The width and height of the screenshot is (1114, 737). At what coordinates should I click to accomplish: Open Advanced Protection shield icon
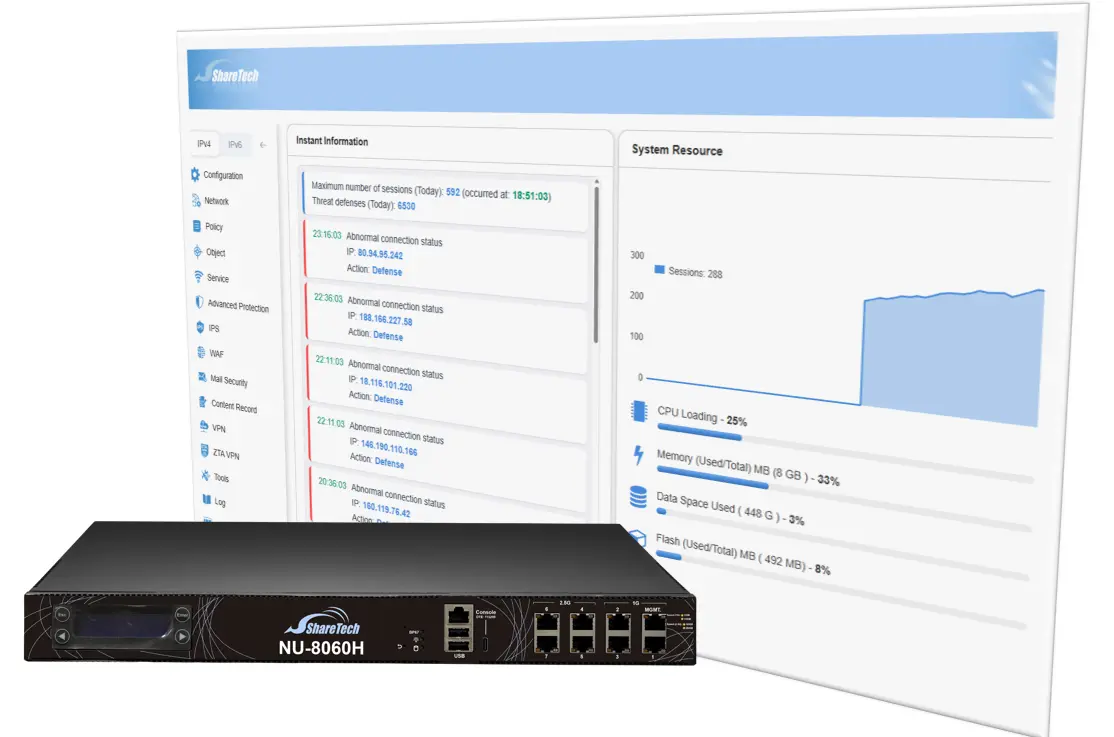coord(199,303)
